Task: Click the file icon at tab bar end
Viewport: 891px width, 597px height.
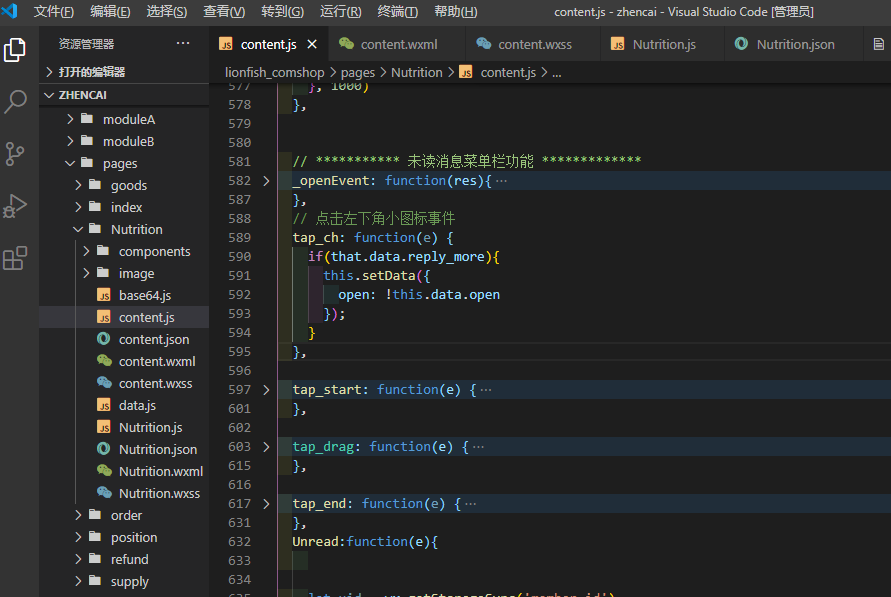Action: tap(878, 44)
